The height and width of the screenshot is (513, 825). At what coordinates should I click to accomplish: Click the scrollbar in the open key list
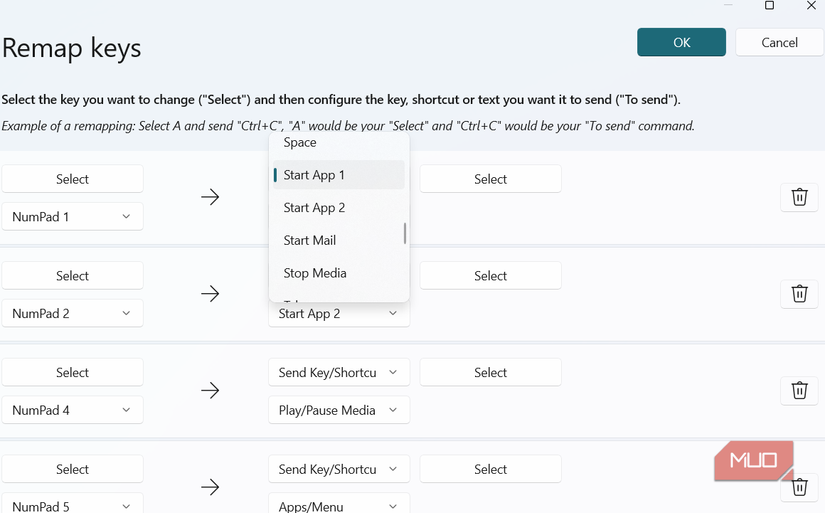click(x=405, y=233)
